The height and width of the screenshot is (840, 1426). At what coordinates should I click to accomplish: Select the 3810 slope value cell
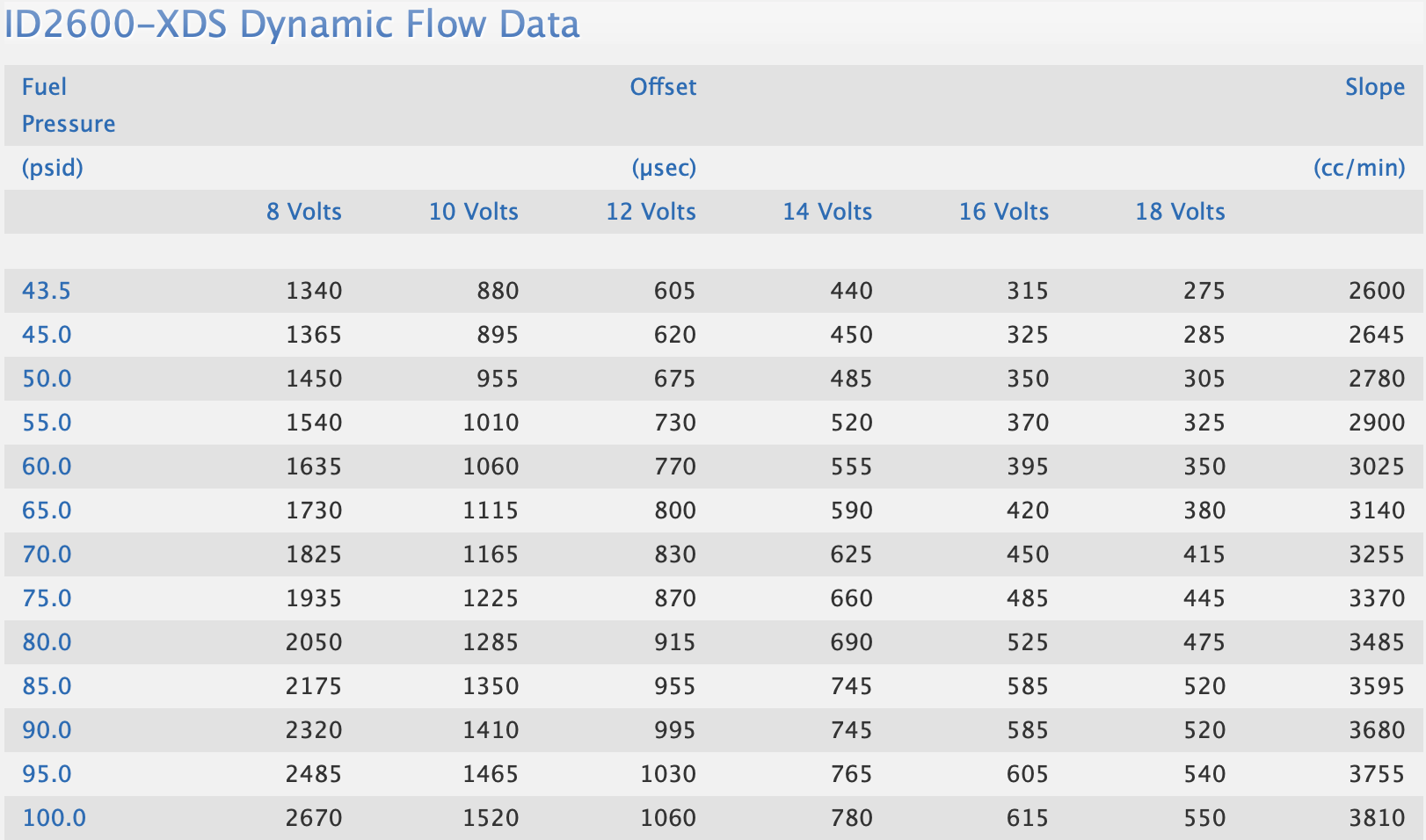tap(1377, 818)
